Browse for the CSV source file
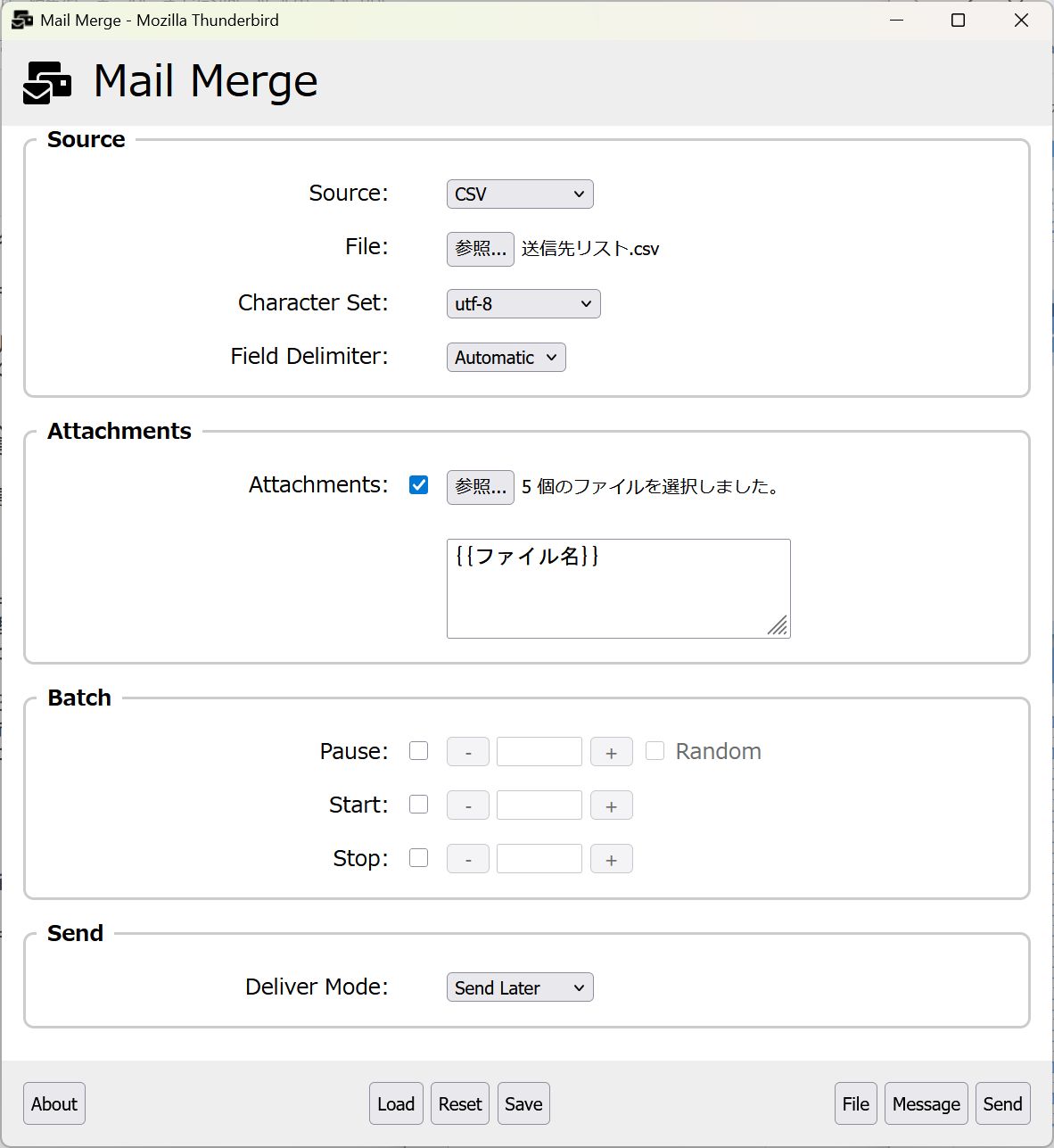Screen dimensions: 1054x1148 (480, 249)
